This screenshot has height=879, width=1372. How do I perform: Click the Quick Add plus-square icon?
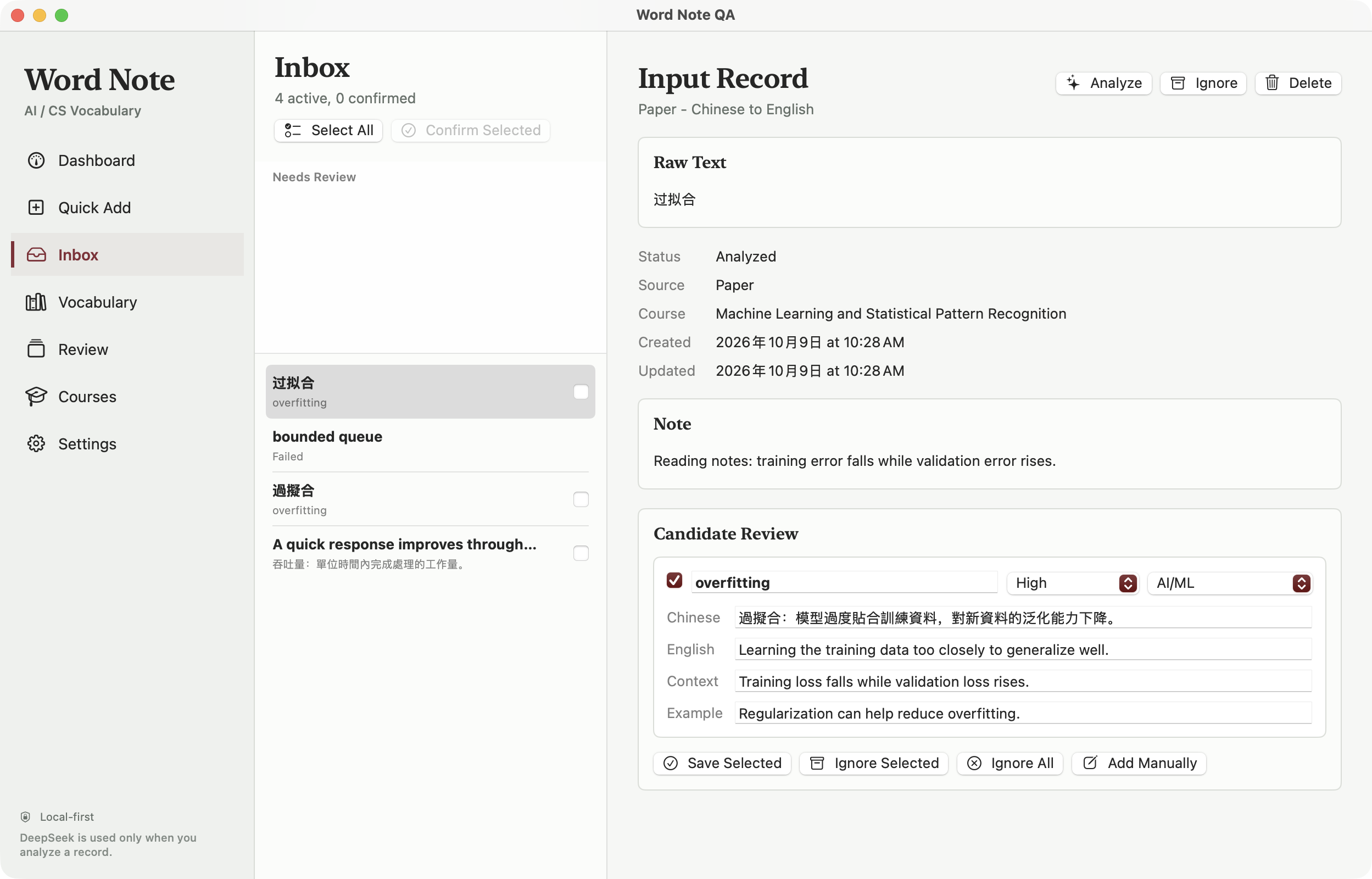36,208
